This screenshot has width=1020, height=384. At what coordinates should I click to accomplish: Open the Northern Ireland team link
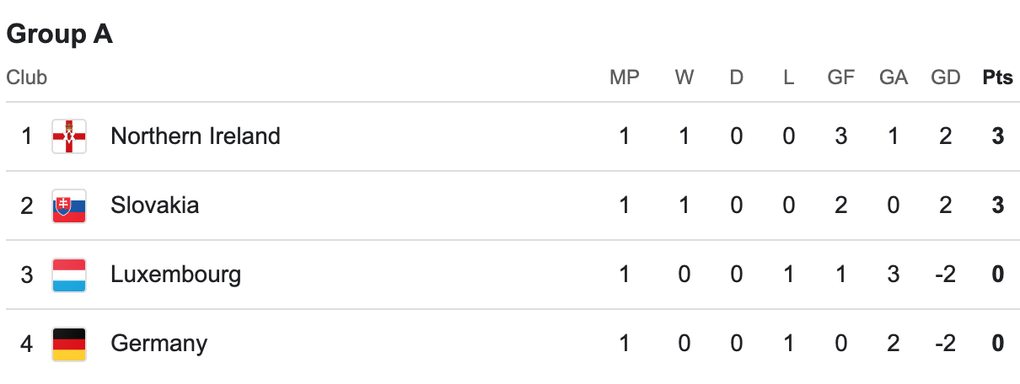tap(195, 136)
